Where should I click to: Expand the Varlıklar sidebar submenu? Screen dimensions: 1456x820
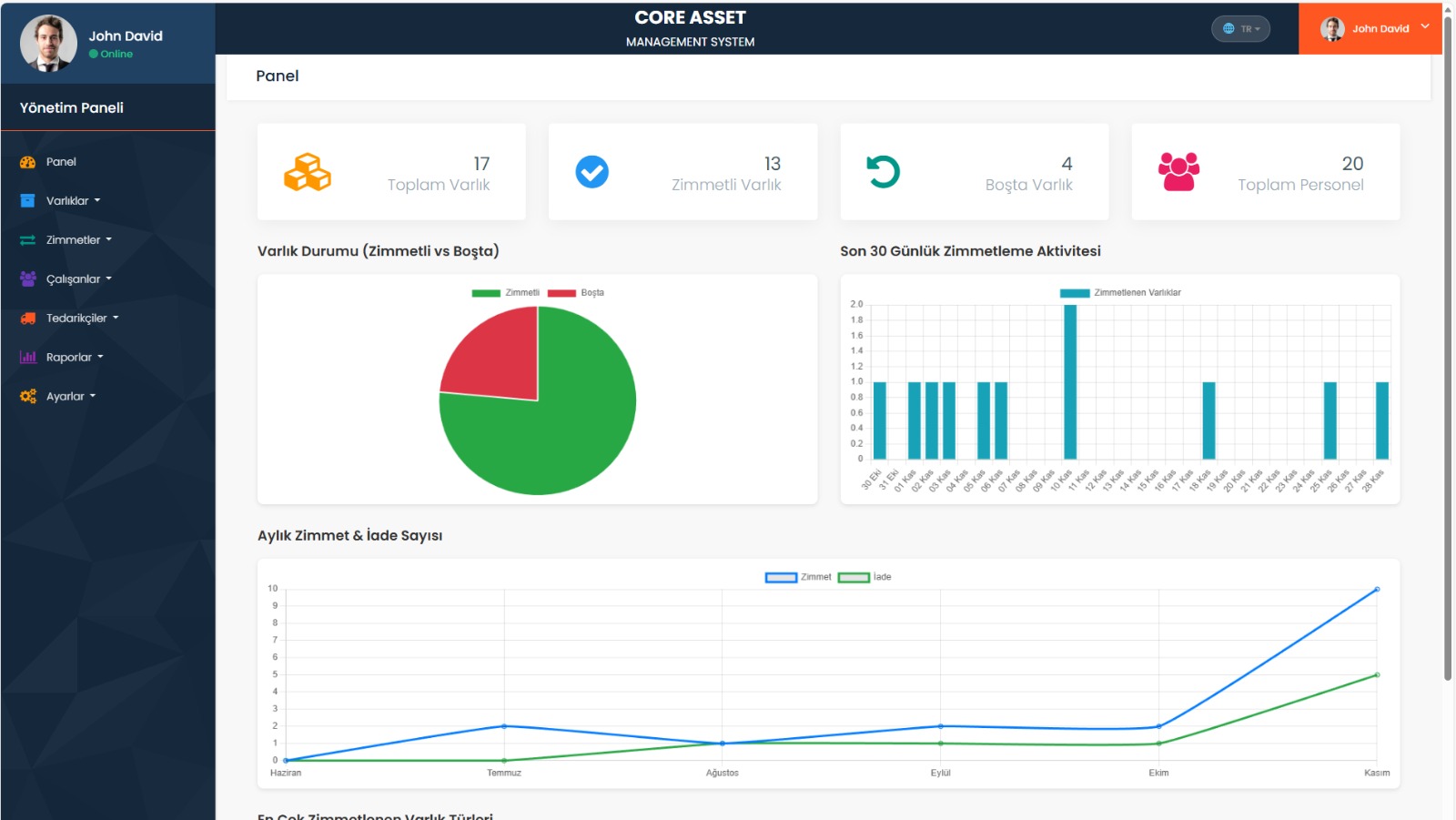coord(73,201)
